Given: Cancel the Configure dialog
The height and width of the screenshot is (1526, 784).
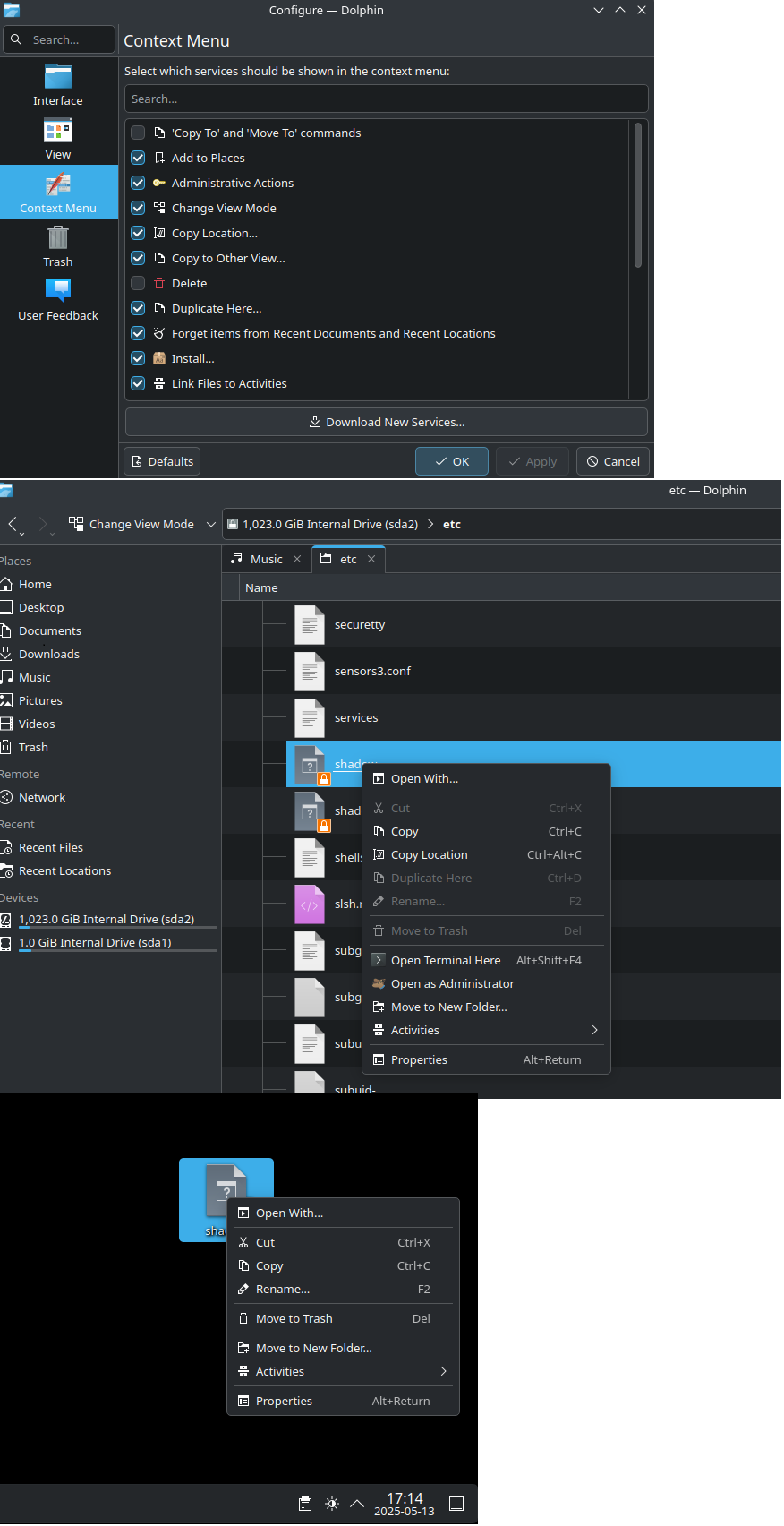Looking at the screenshot, I should coord(613,461).
